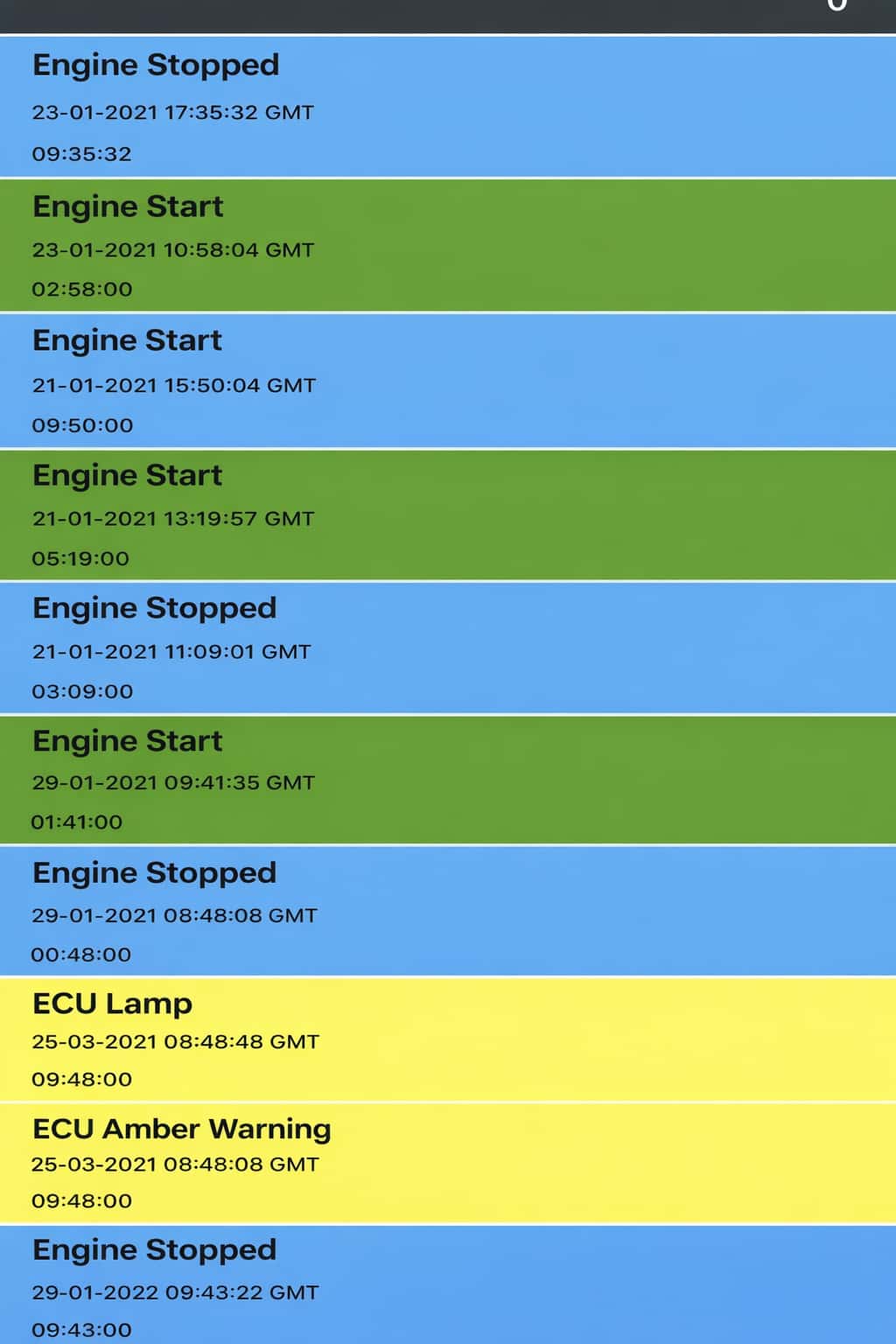The height and width of the screenshot is (1344, 896).
Task: Click the ECU Lamp title text
Action: coord(111,1003)
